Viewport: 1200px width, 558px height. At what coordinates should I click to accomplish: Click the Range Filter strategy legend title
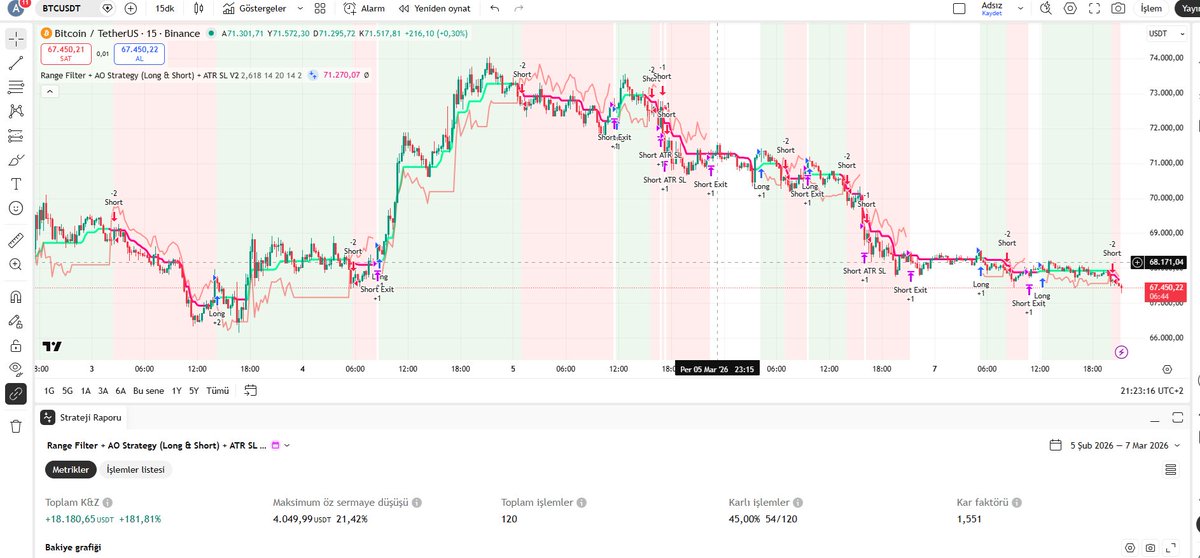(x=139, y=75)
